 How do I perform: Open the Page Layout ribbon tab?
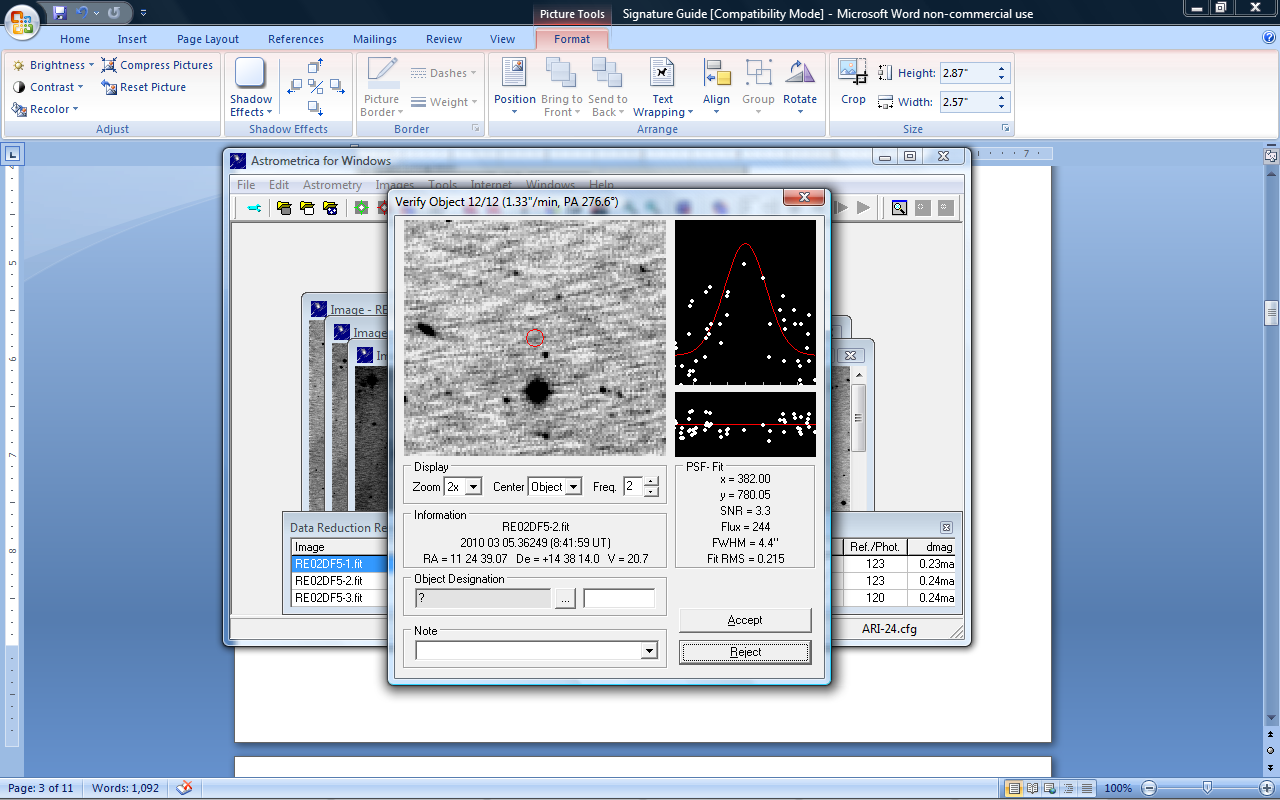tap(208, 39)
